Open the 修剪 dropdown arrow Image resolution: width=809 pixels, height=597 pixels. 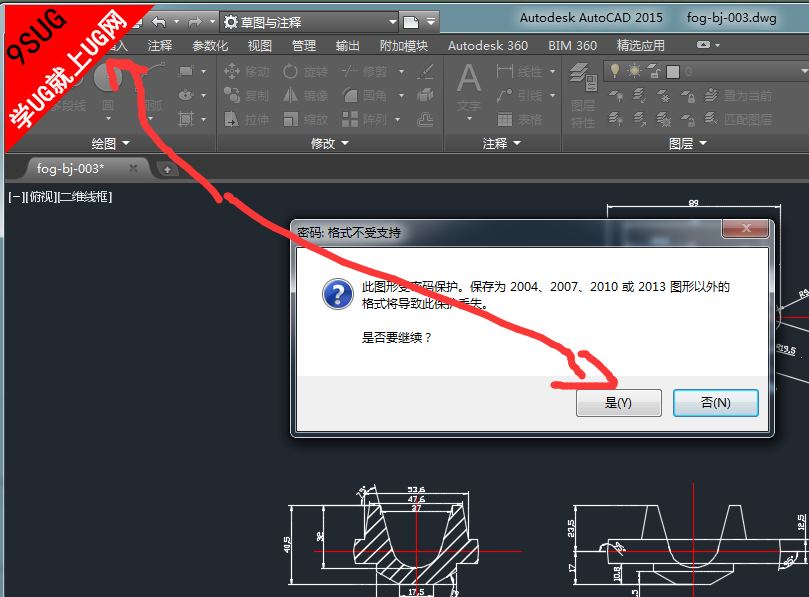click(x=401, y=71)
